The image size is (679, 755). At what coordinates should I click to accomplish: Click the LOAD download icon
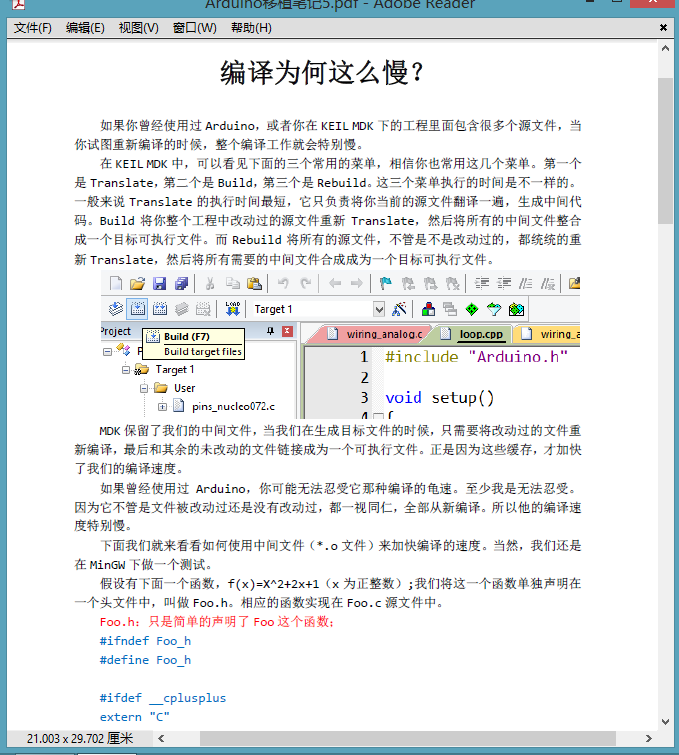click(x=233, y=309)
